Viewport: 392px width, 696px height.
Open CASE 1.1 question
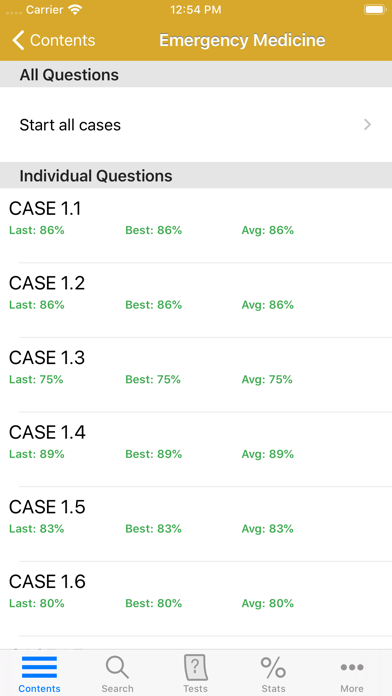point(196,225)
